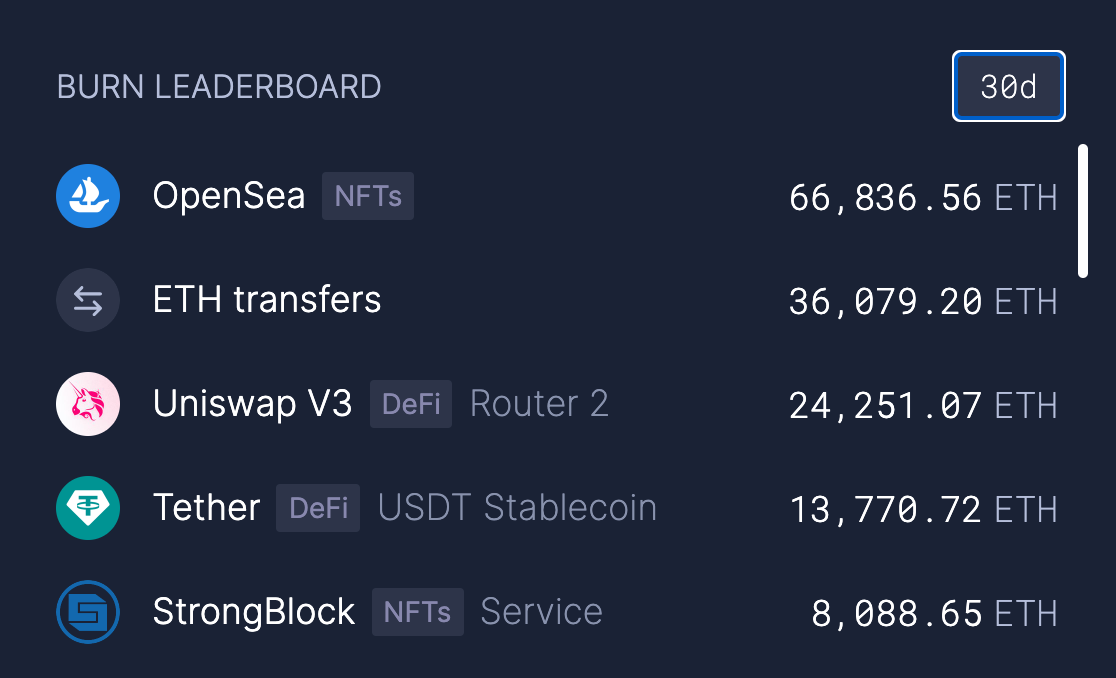Click the NFTs tag beside StrongBlock
The image size is (1116, 678).
[417, 612]
